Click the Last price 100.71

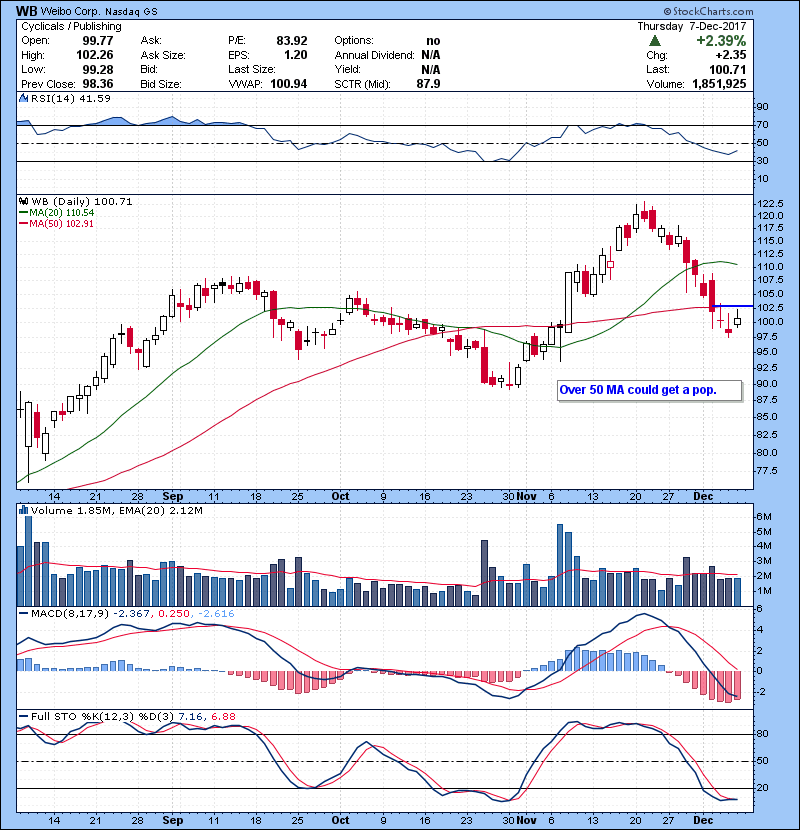pyautogui.click(x=727, y=69)
